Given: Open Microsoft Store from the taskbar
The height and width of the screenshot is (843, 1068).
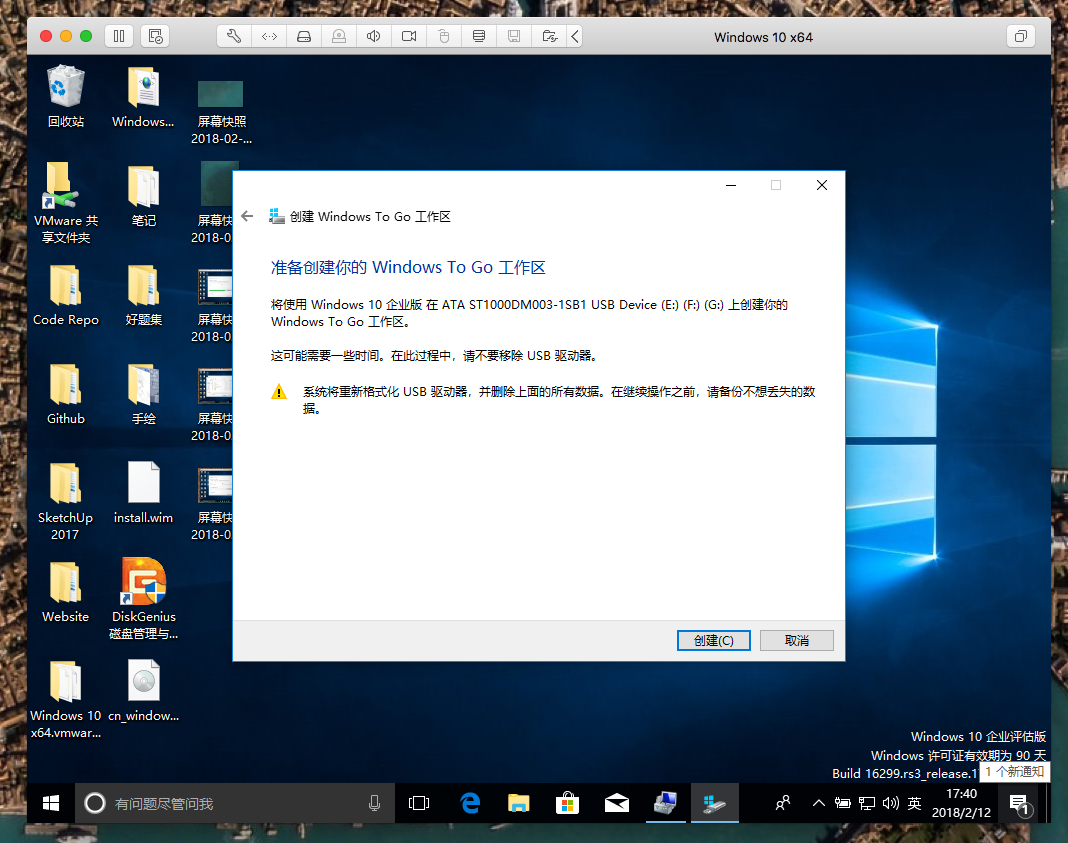Looking at the screenshot, I should tap(567, 803).
